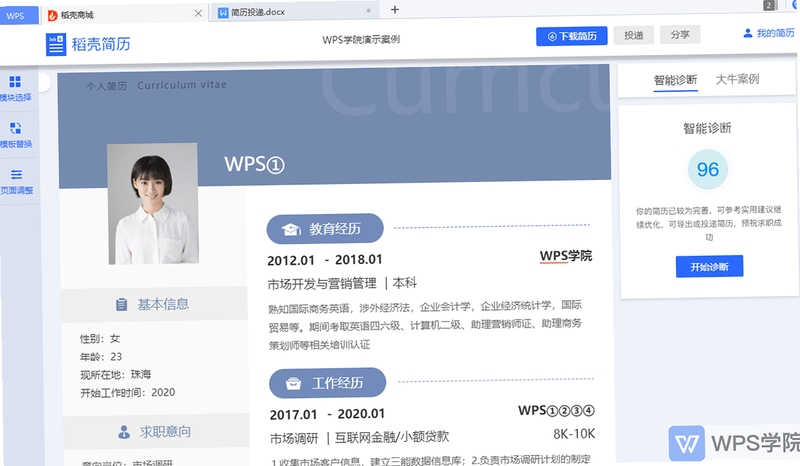Click the 稻壳简历 logo icon
The image size is (800, 466).
coord(56,44)
